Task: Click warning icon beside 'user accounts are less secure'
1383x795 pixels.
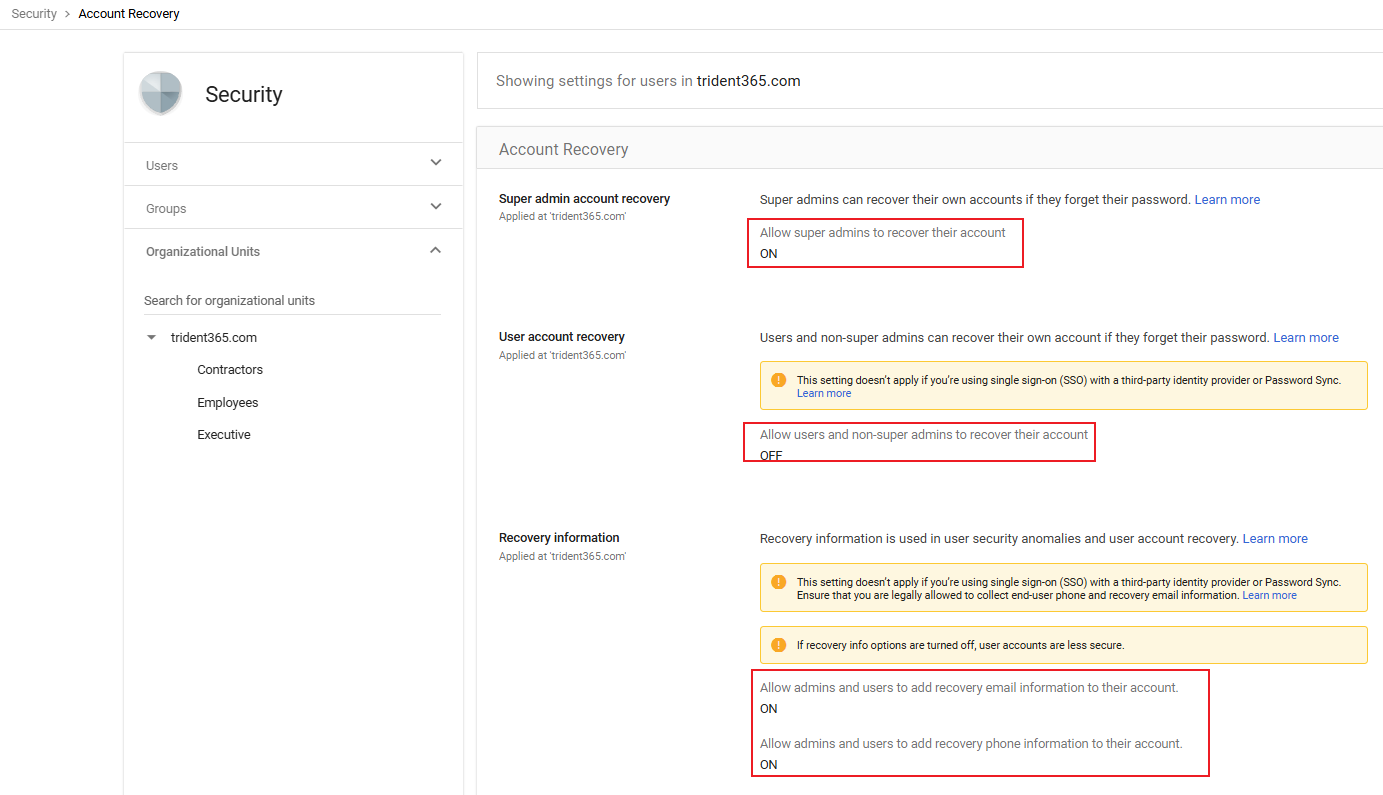Action: tap(778, 645)
